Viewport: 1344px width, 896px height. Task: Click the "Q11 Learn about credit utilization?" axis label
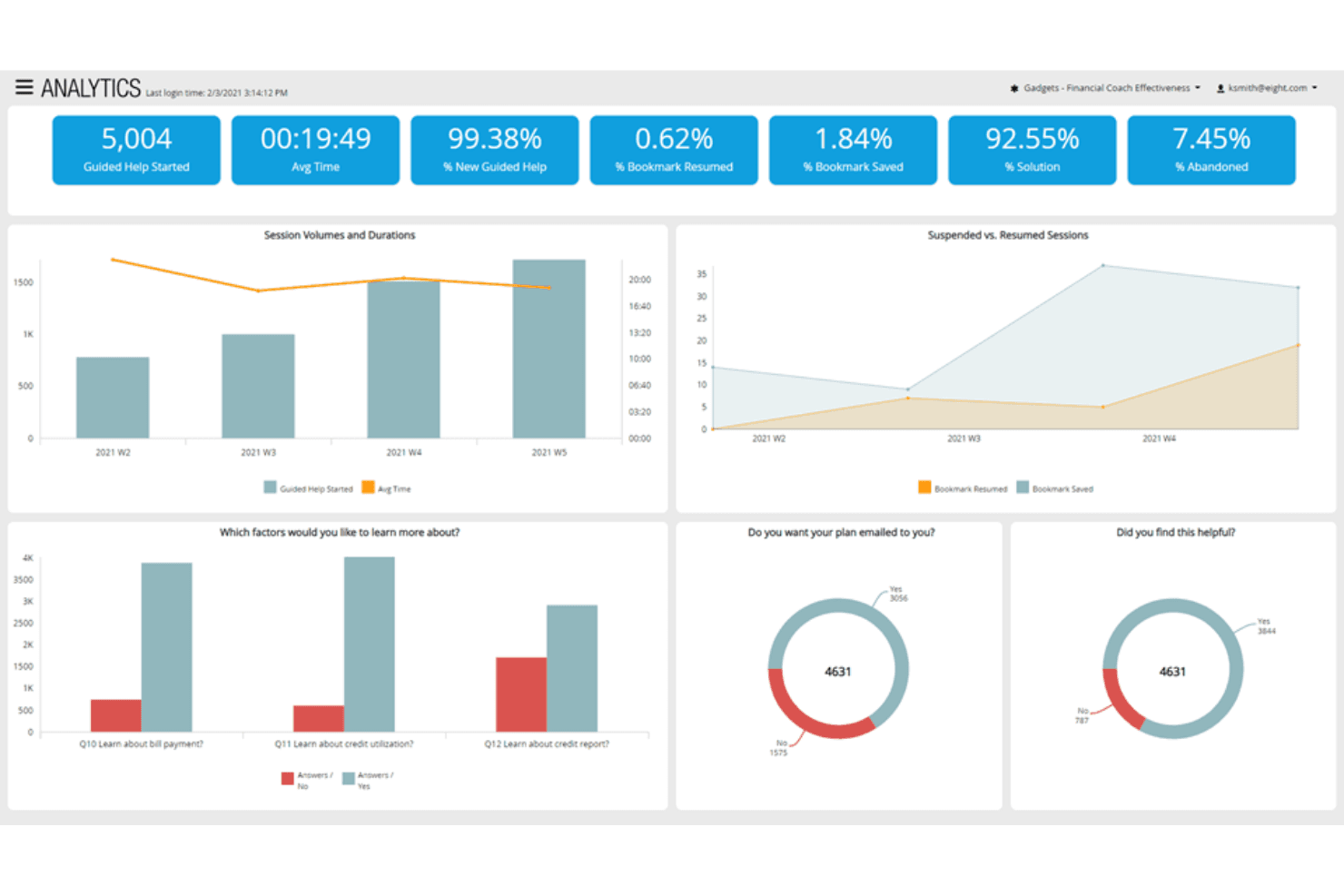coord(344,743)
